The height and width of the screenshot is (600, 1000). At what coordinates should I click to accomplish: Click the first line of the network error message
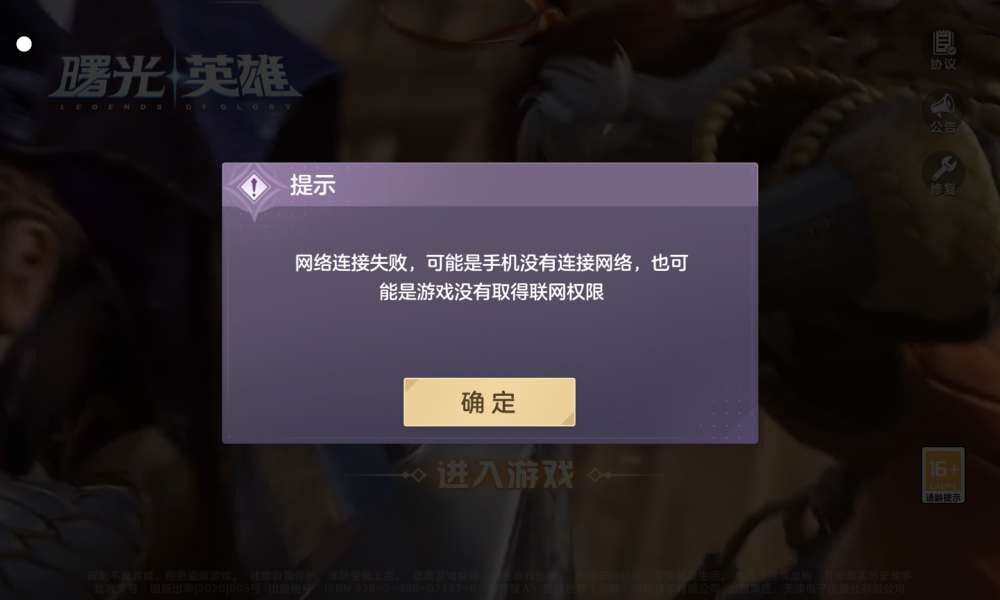tap(491, 263)
